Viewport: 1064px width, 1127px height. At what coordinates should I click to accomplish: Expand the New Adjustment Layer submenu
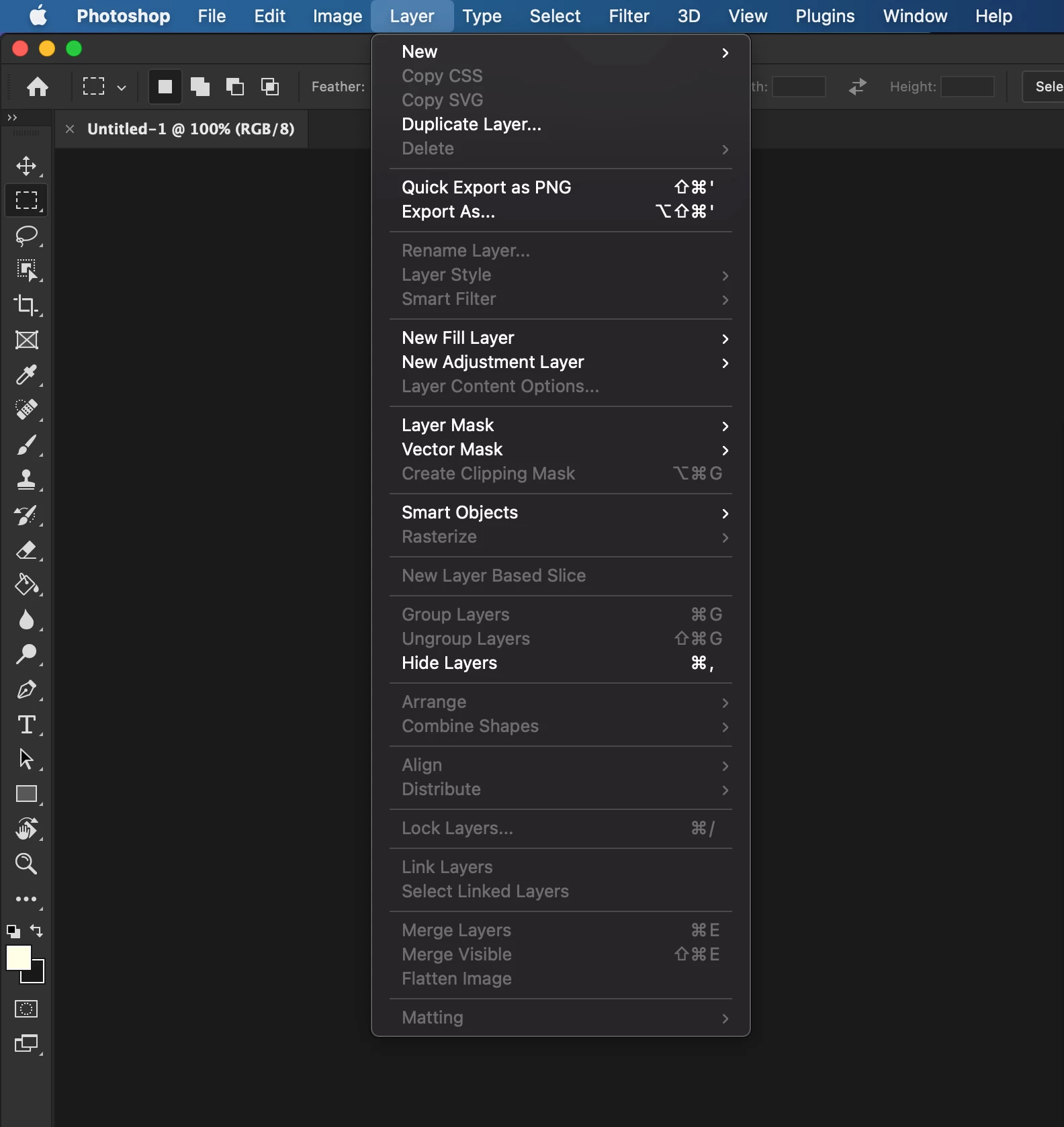(x=560, y=362)
